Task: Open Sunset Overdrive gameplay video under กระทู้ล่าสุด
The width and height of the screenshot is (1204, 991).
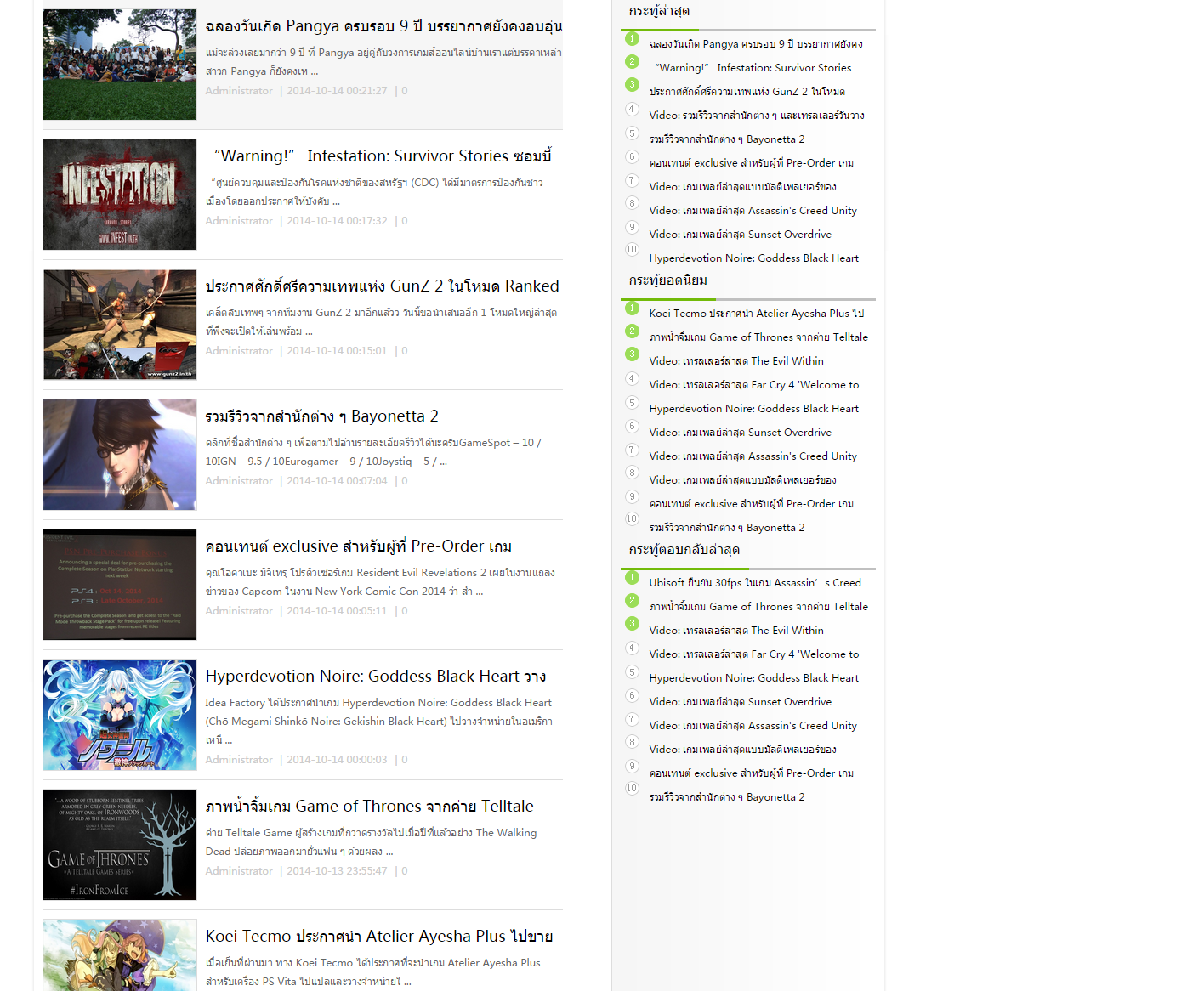Action: (x=741, y=235)
